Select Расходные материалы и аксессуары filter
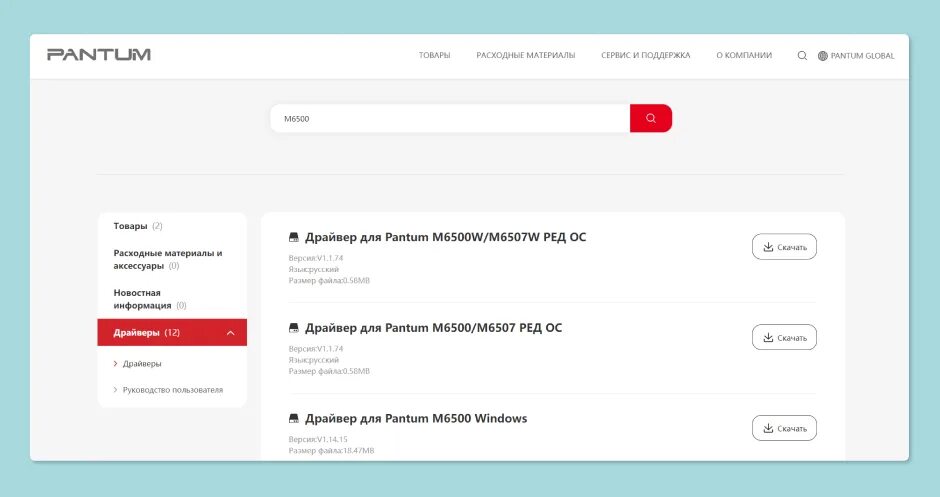The height and width of the screenshot is (497, 940). click(x=168, y=259)
